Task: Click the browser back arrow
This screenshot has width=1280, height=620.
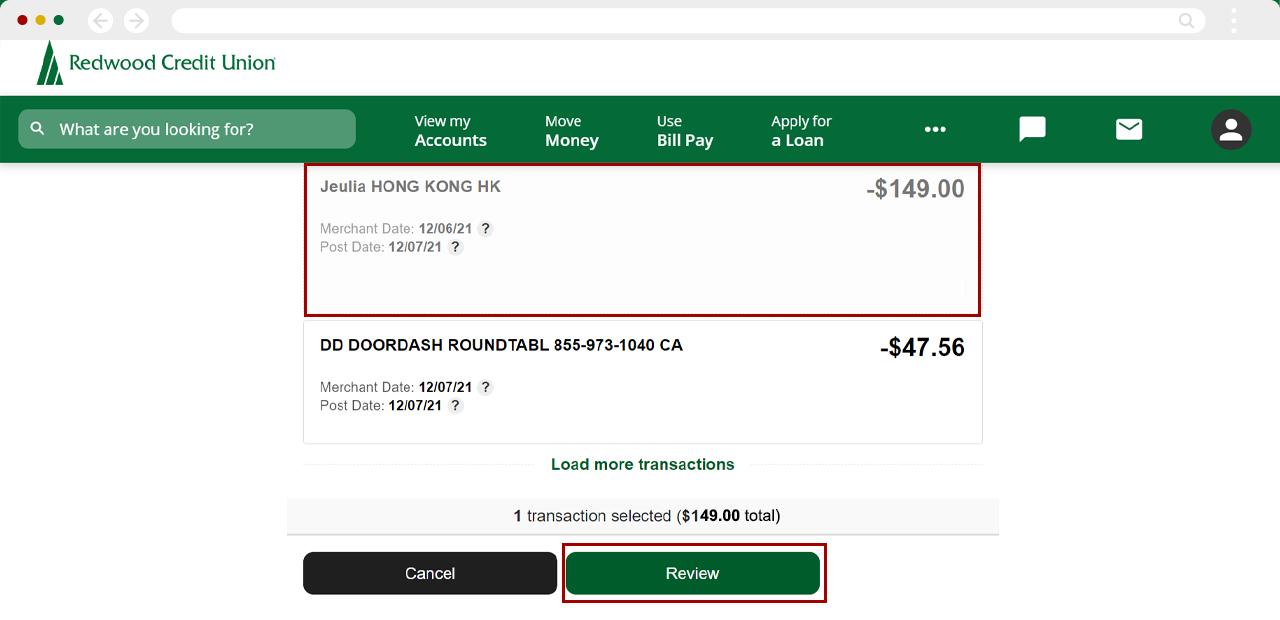Action: tap(101, 20)
